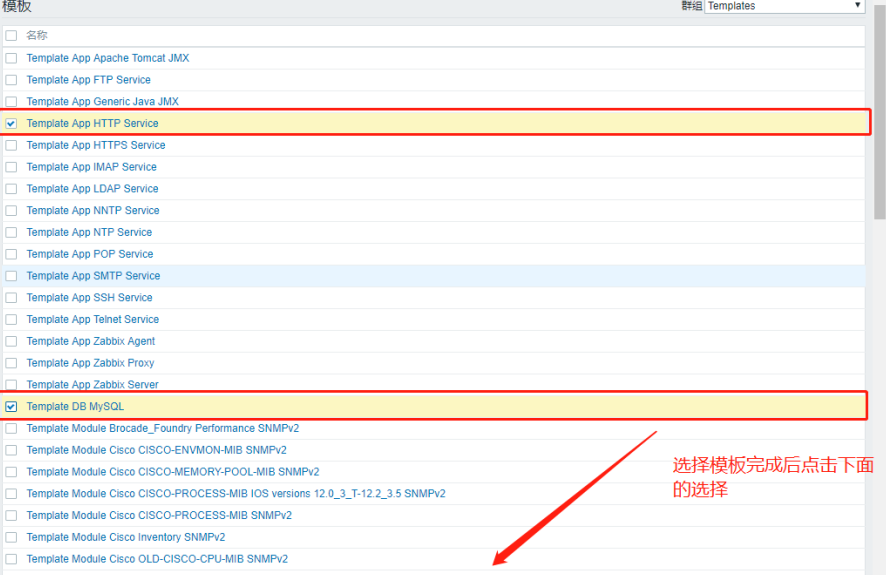Check Template App POP Service checkbox
Screen dimensions: 886x575
[11, 254]
